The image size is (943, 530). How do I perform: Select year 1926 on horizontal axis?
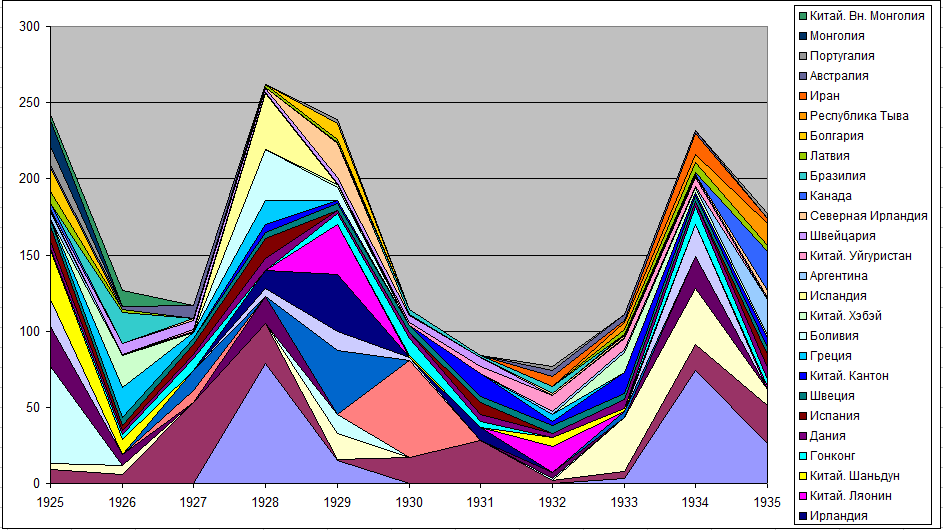tap(122, 502)
